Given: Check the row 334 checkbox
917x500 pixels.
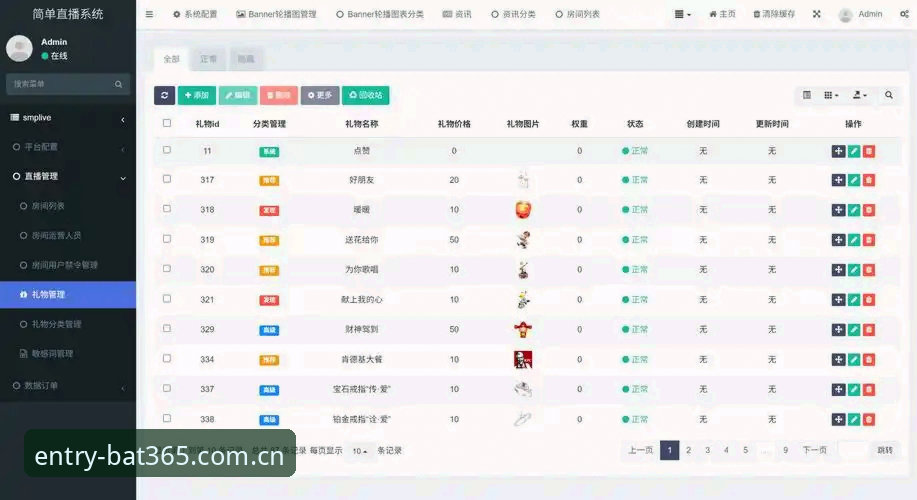Looking at the screenshot, I should coord(167,358).
